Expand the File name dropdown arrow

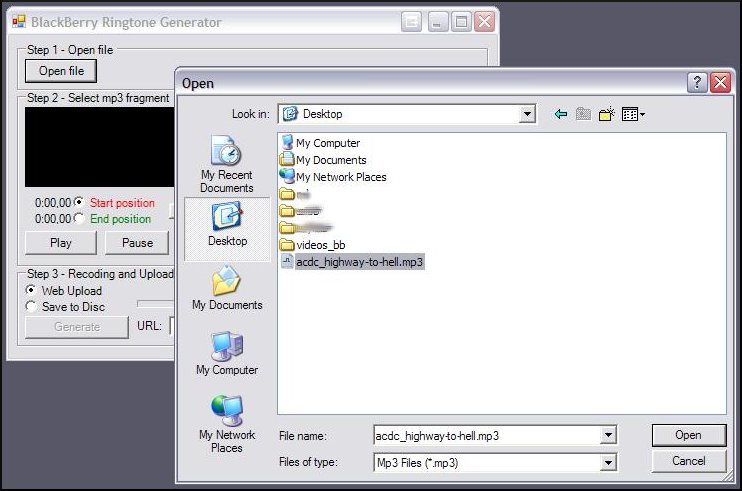tap(608, 435)
